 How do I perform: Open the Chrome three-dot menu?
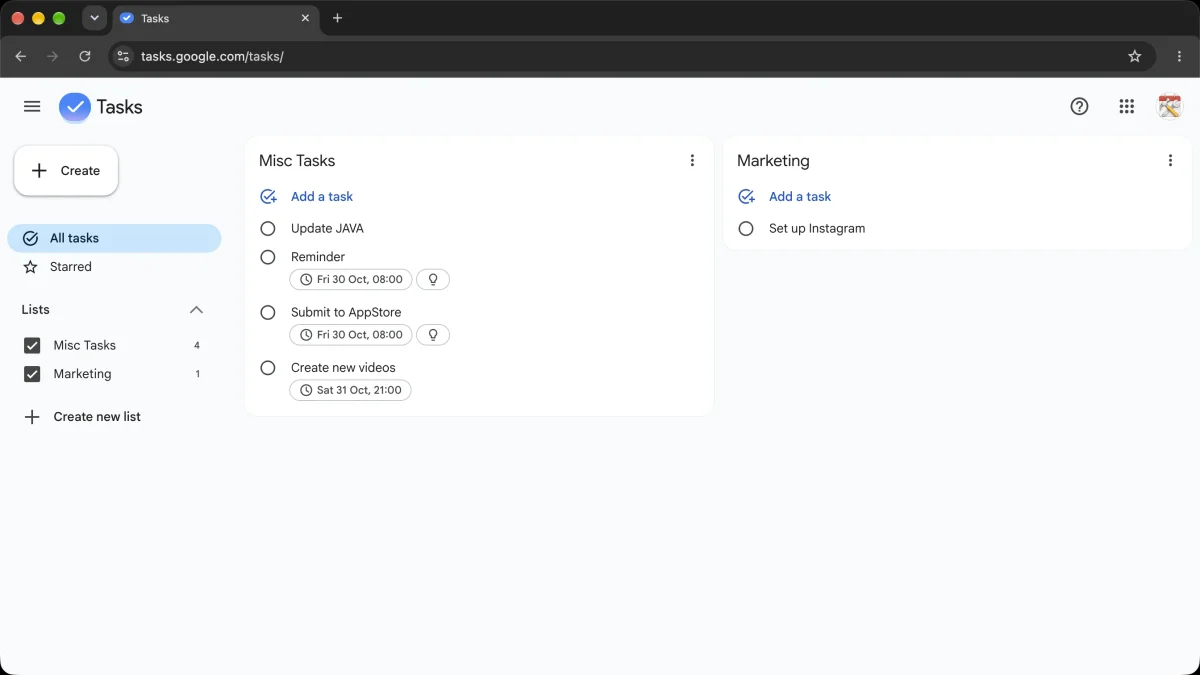(1180, 56)
